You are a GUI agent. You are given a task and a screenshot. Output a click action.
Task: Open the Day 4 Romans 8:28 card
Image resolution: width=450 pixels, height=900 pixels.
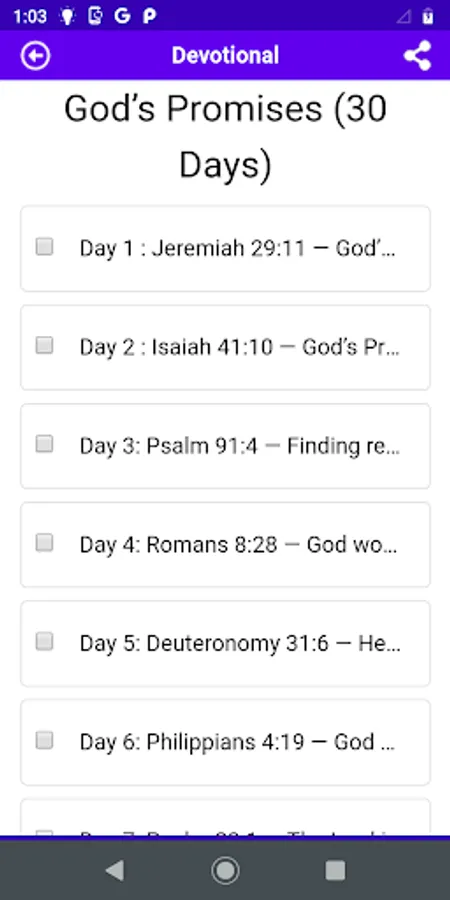pyautogui.click(x=225, y=545)
